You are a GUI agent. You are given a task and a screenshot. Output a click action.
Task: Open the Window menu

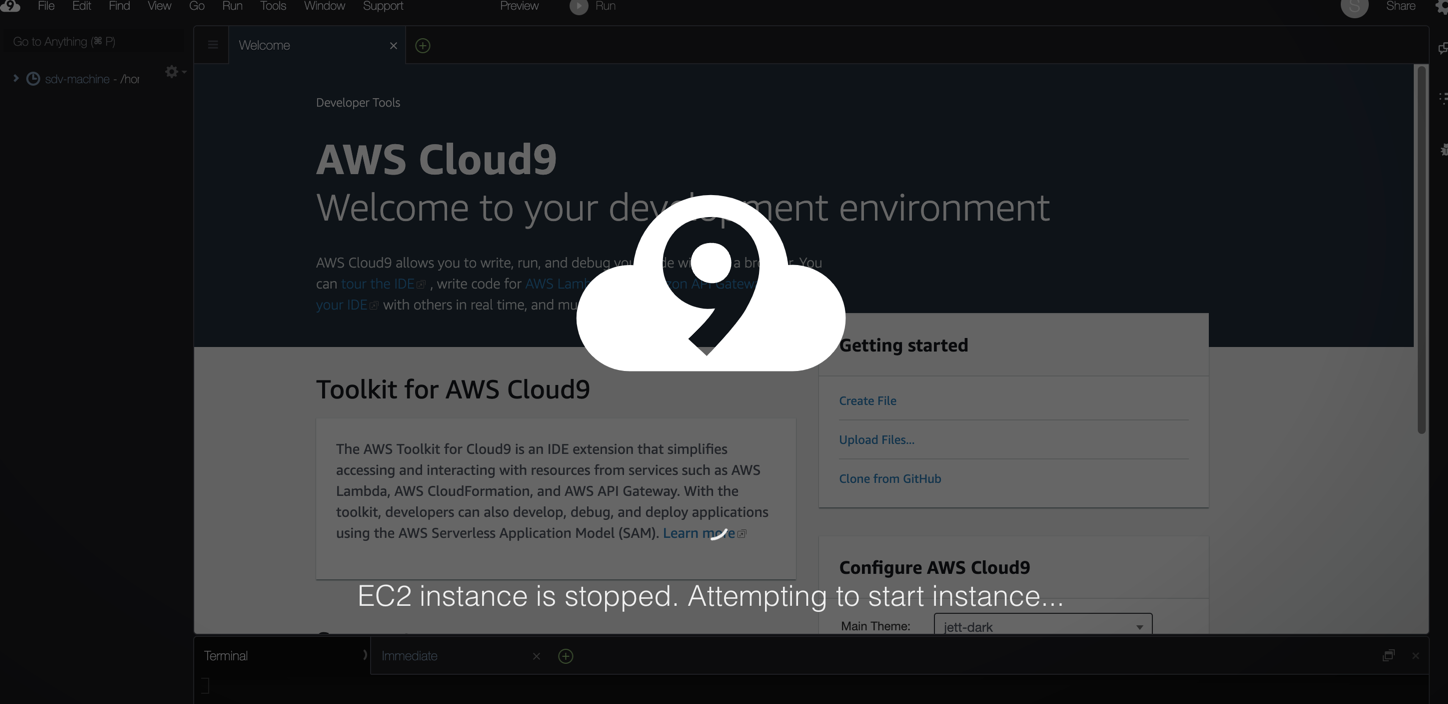pos(324,6)
